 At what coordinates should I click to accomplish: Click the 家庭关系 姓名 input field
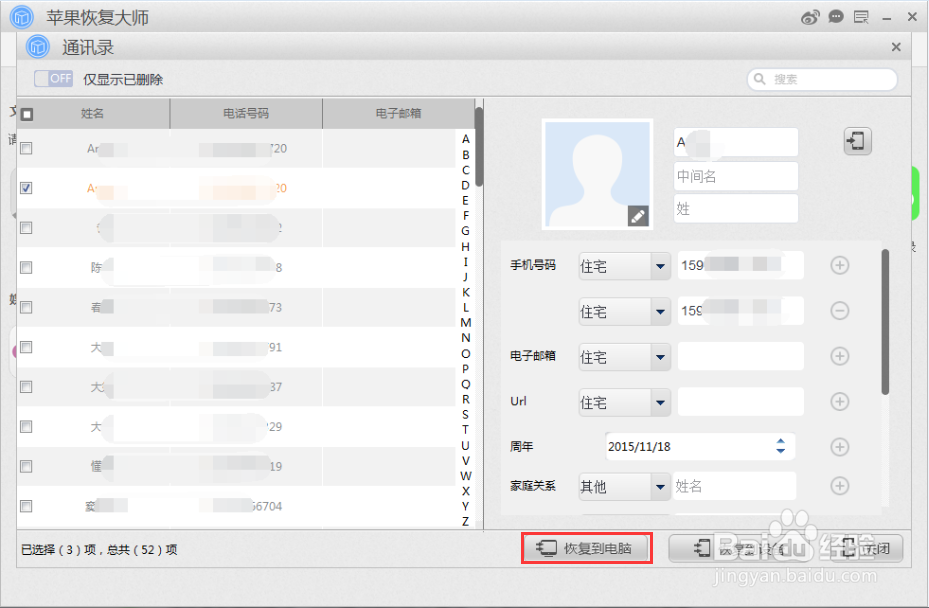734,487
